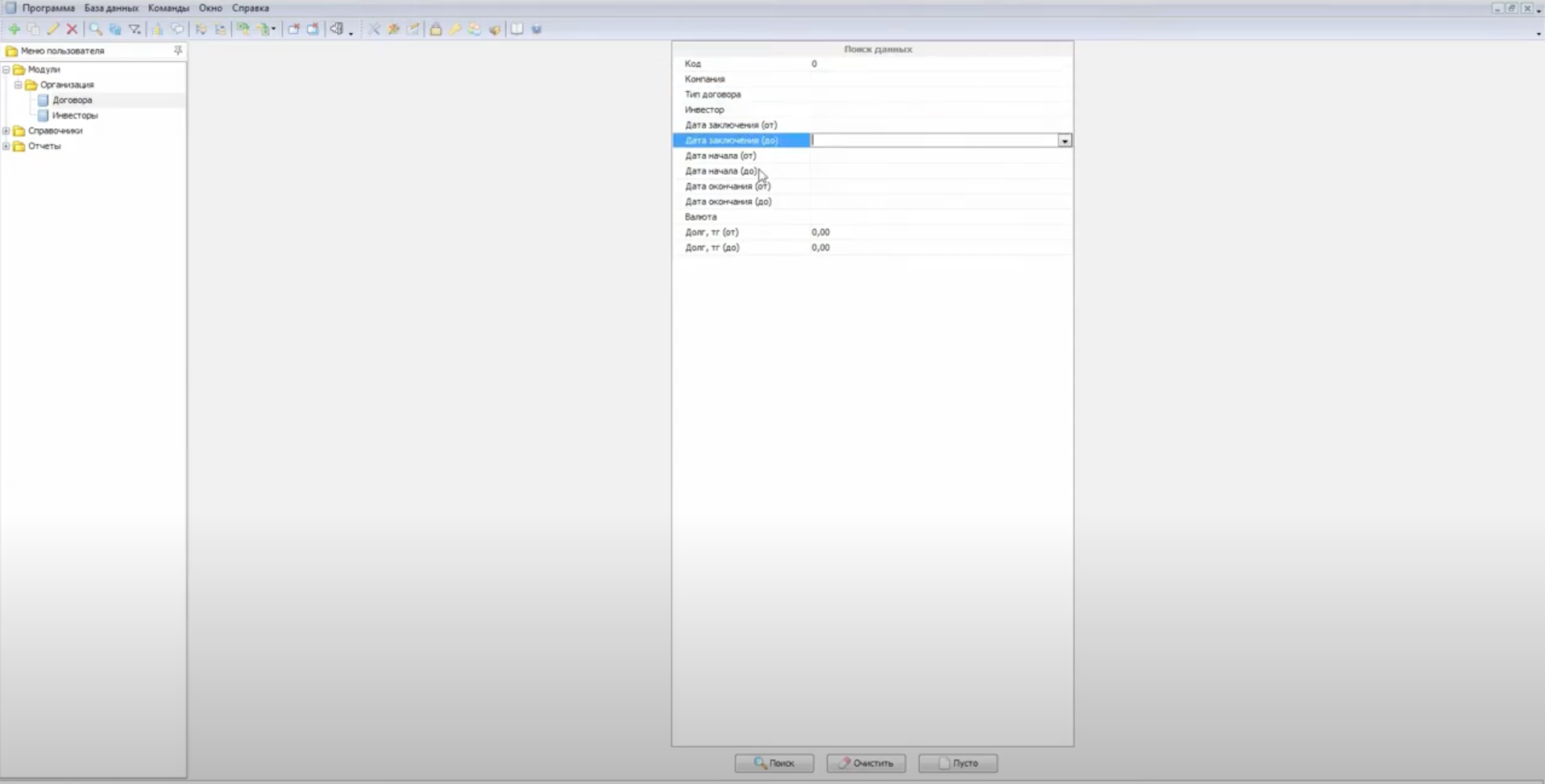Click the key icon in toolbar
This screenshot has height=784, width=1545.
(455, 29)
